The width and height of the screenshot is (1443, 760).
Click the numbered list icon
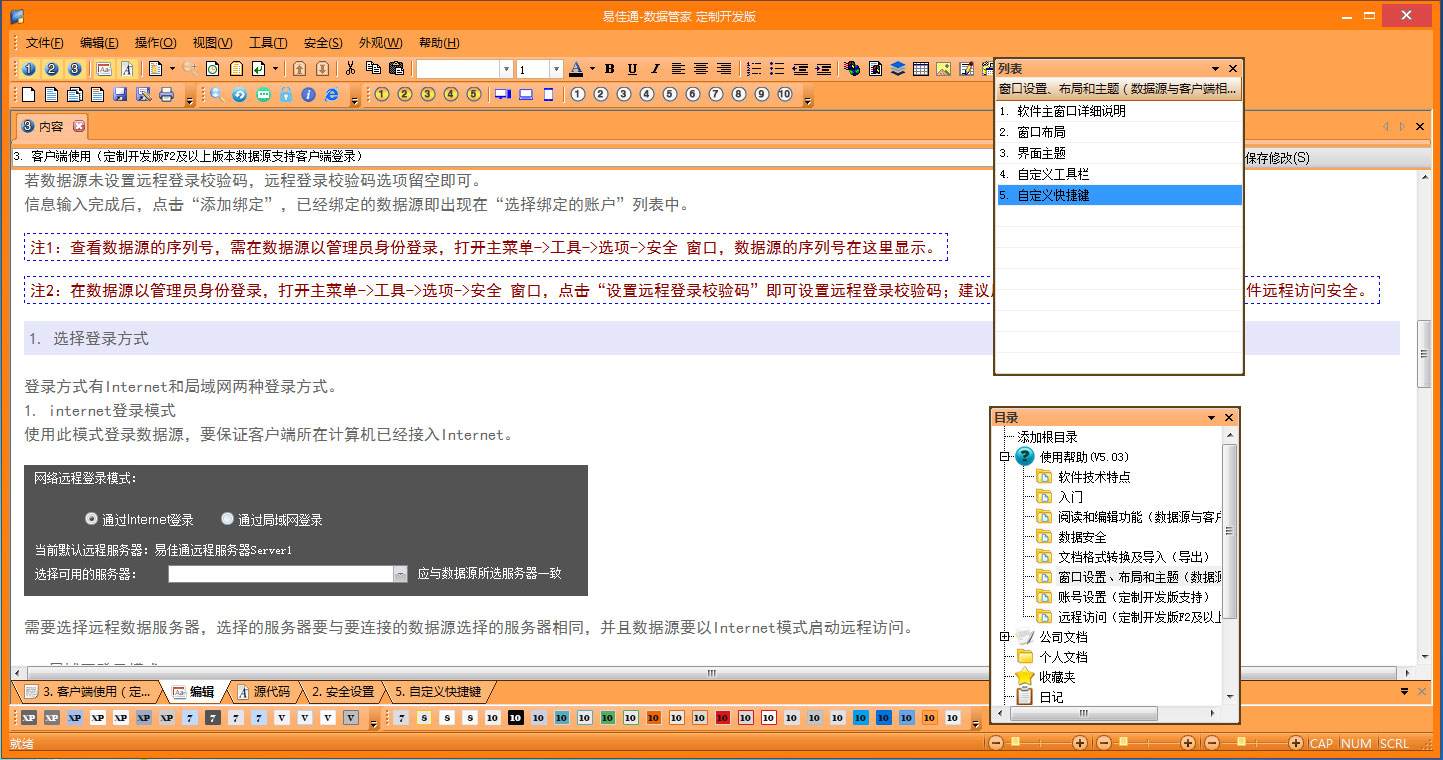tap(754, 69)
